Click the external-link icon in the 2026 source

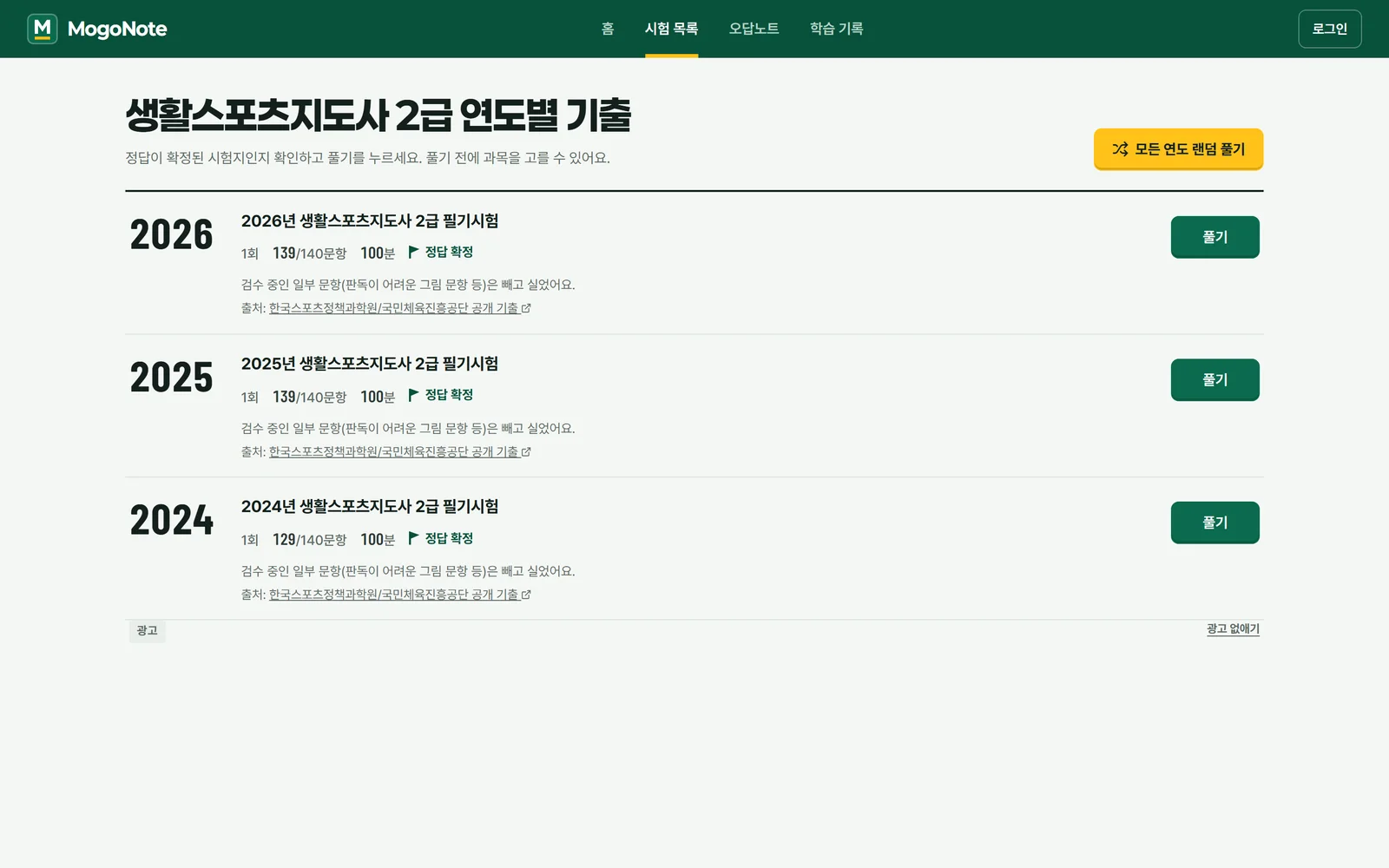[x=526, y=308]
